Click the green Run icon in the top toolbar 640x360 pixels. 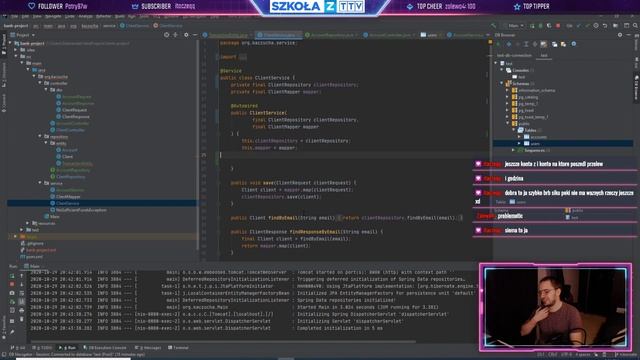tap(532, 26)
